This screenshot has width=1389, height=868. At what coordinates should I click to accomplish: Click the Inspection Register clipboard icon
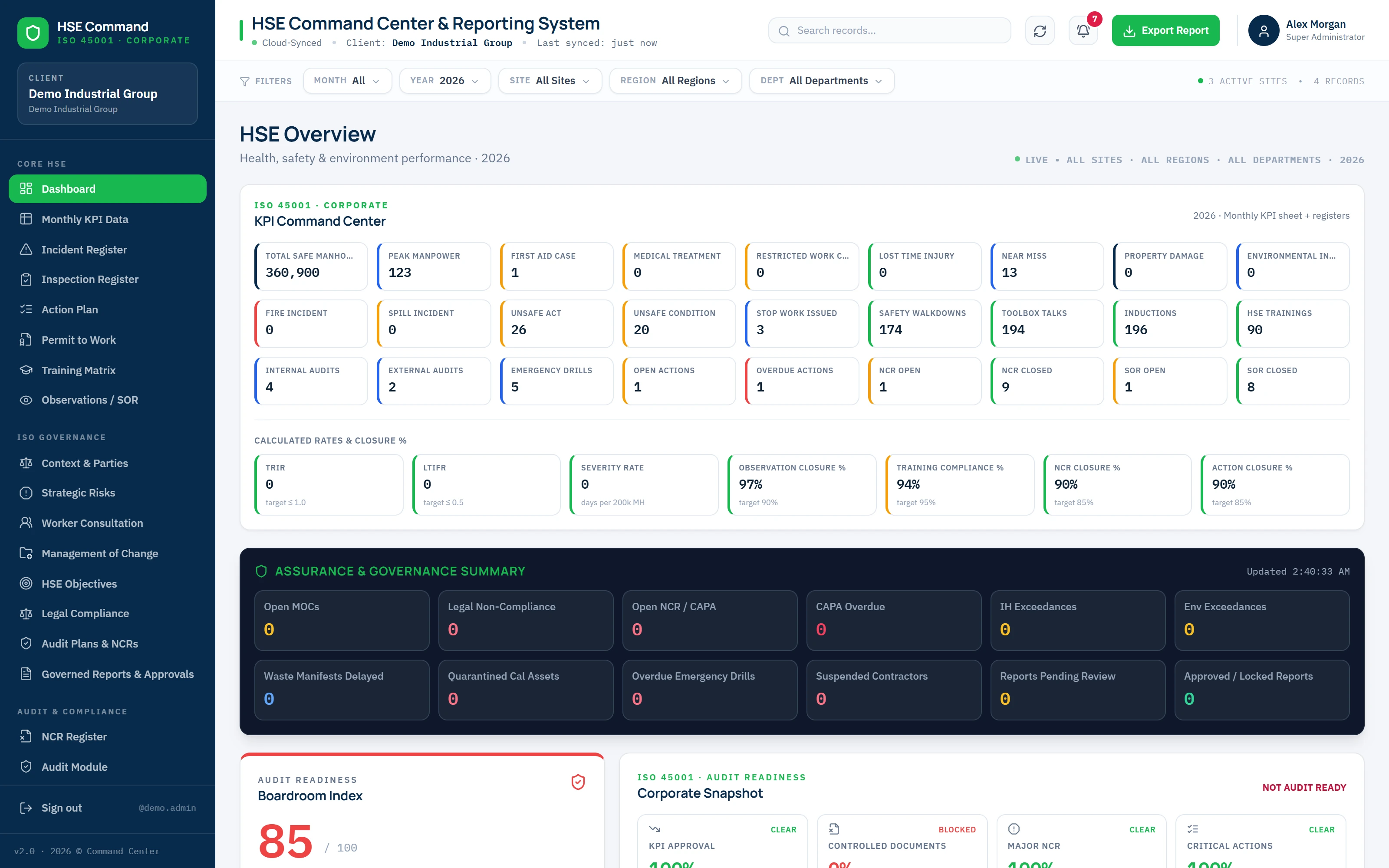tap(26, 279)
